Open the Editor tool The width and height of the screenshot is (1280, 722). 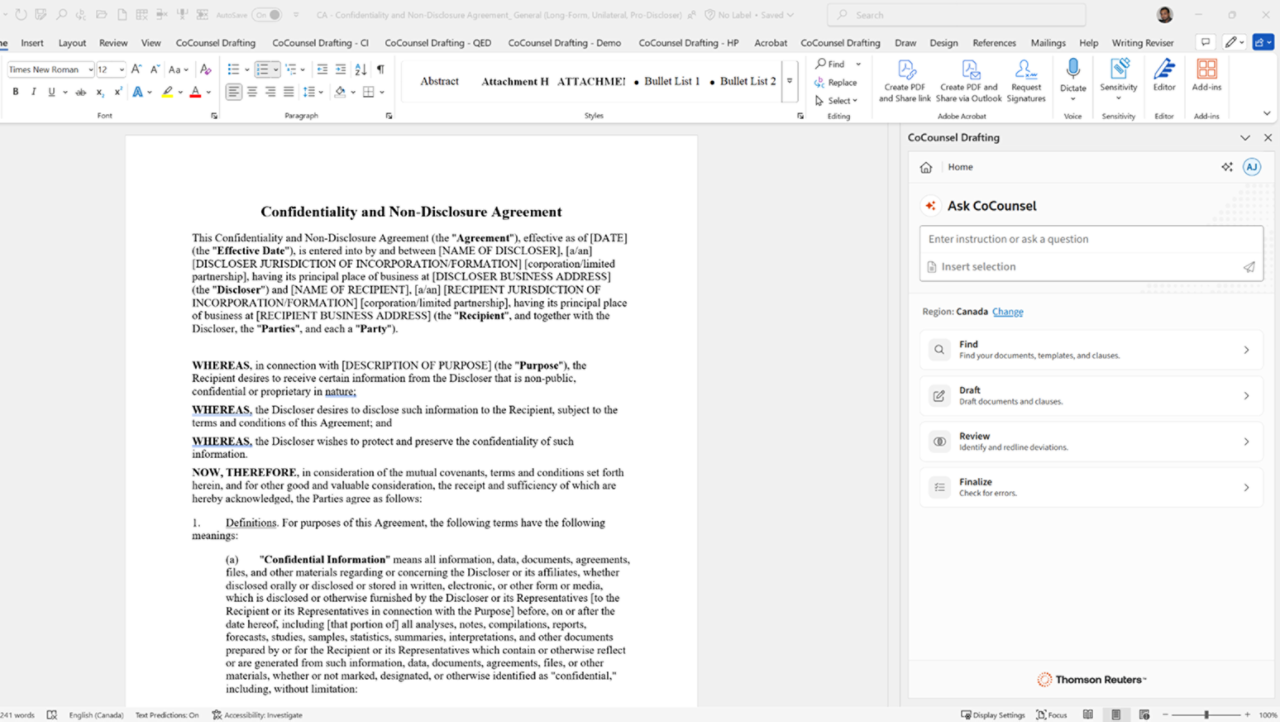click(1164, 76)
